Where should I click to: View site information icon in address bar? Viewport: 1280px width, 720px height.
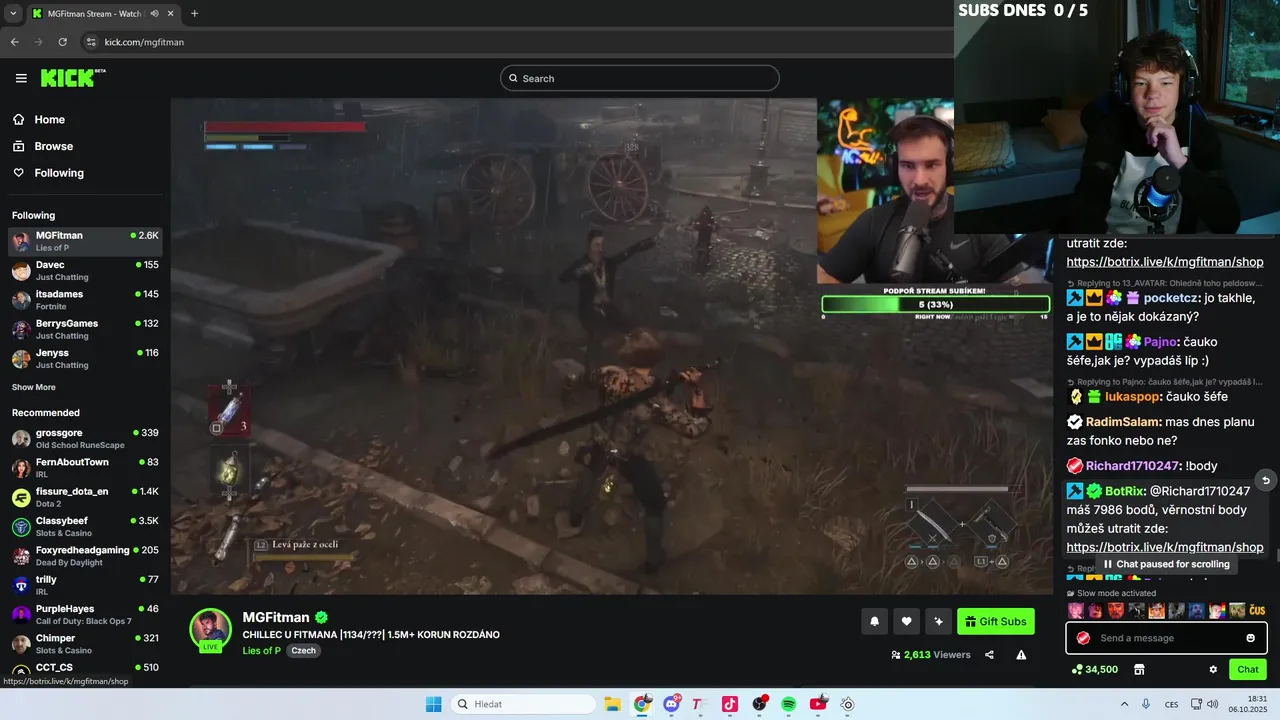click(91, 42)
